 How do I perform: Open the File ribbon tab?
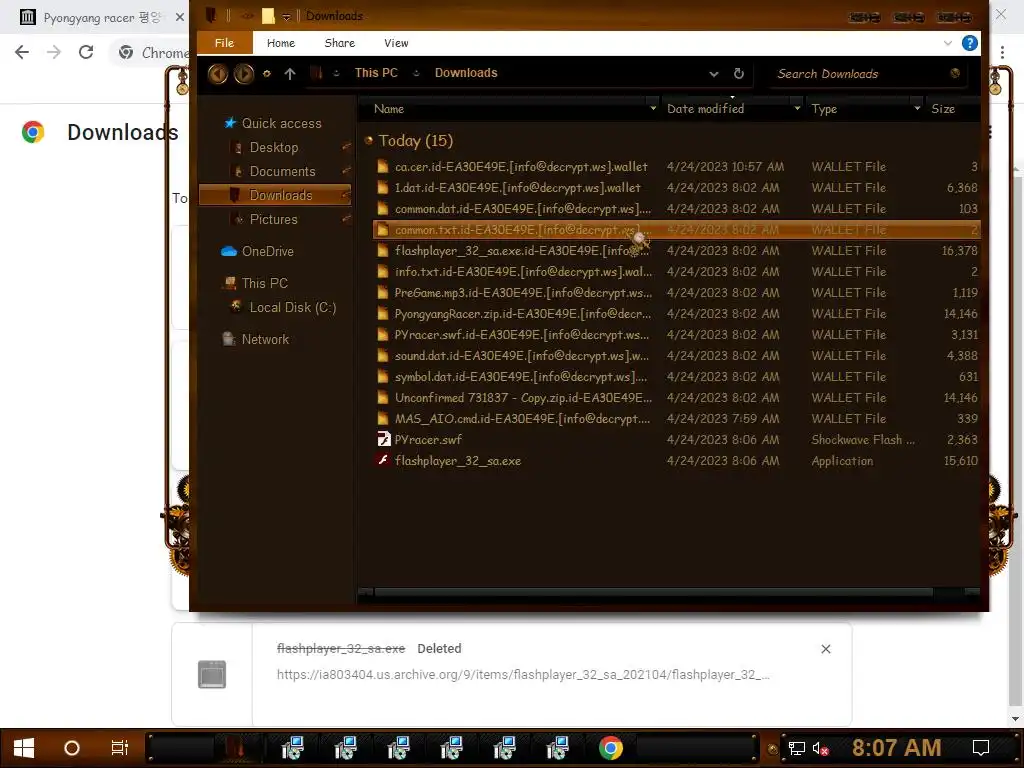224,43
